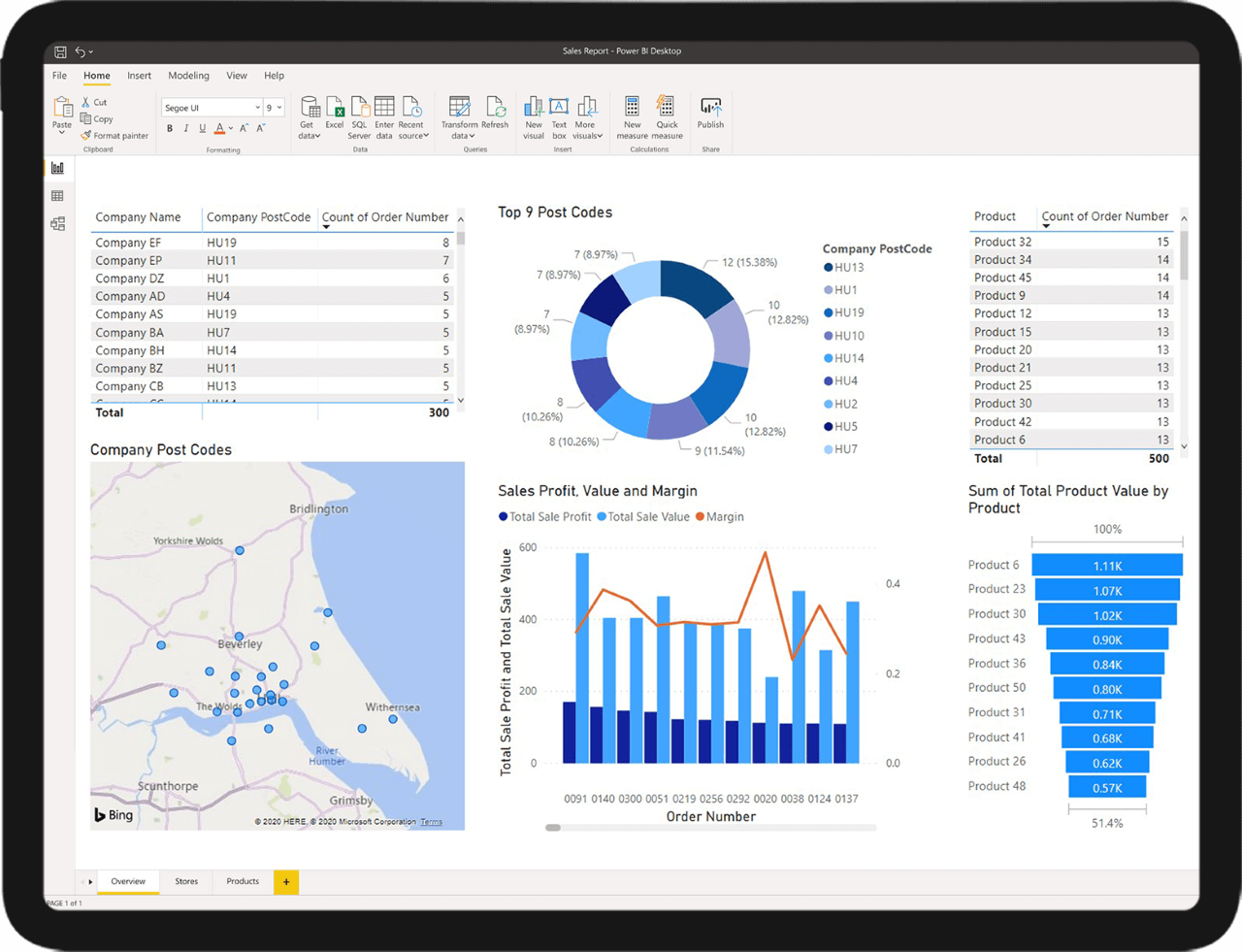
Task: Click the Margin legend item
Action: [x=720, y=517]
